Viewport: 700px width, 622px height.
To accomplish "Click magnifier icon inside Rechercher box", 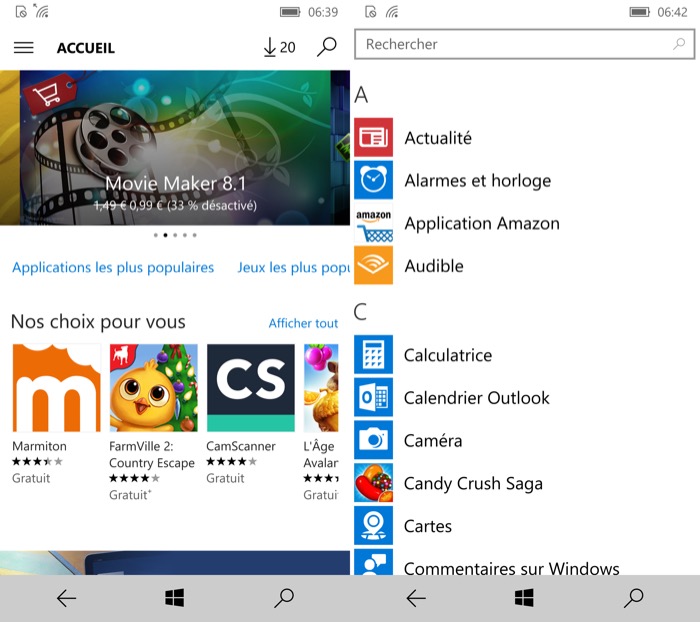I will (679, 44).
